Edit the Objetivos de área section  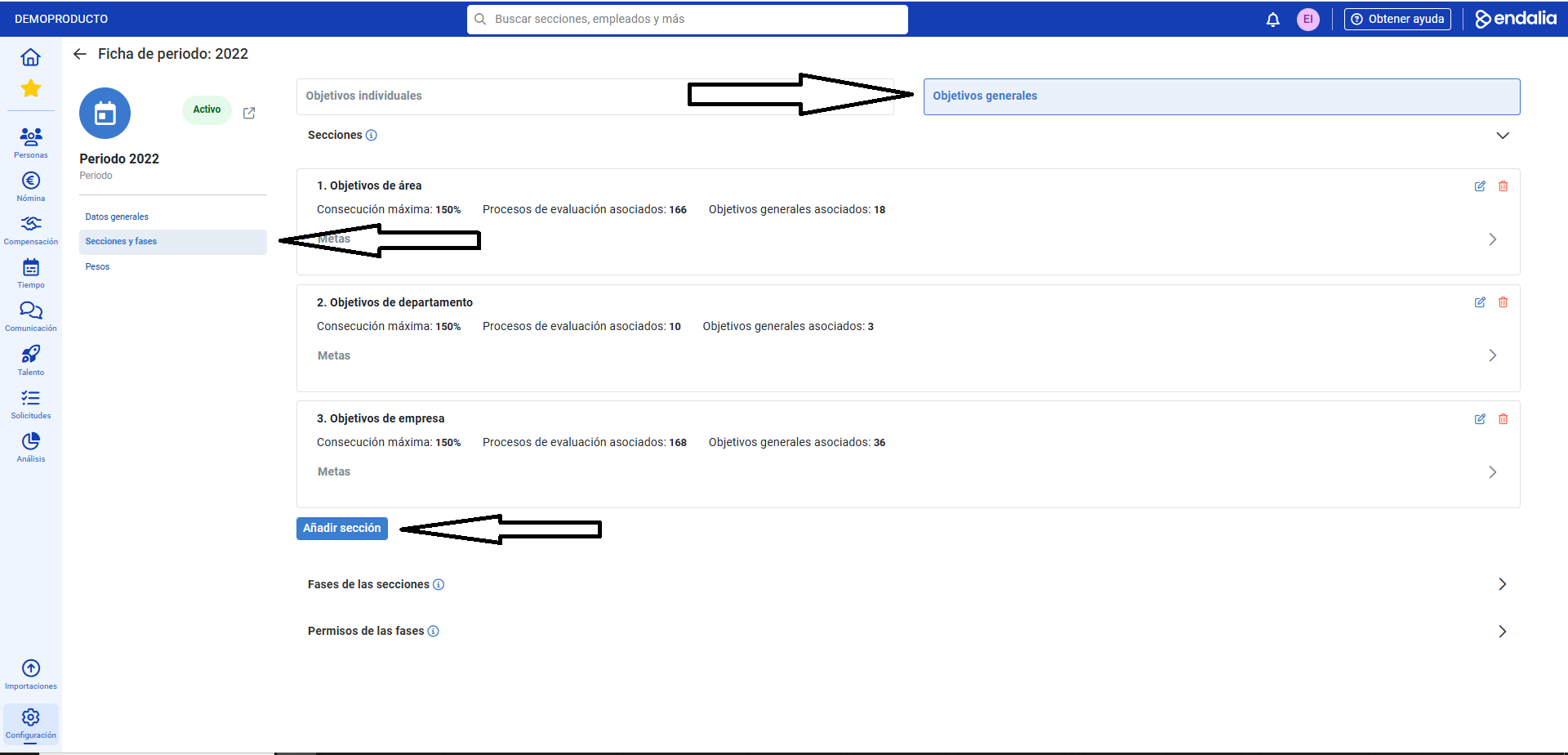click(1480, 186)
